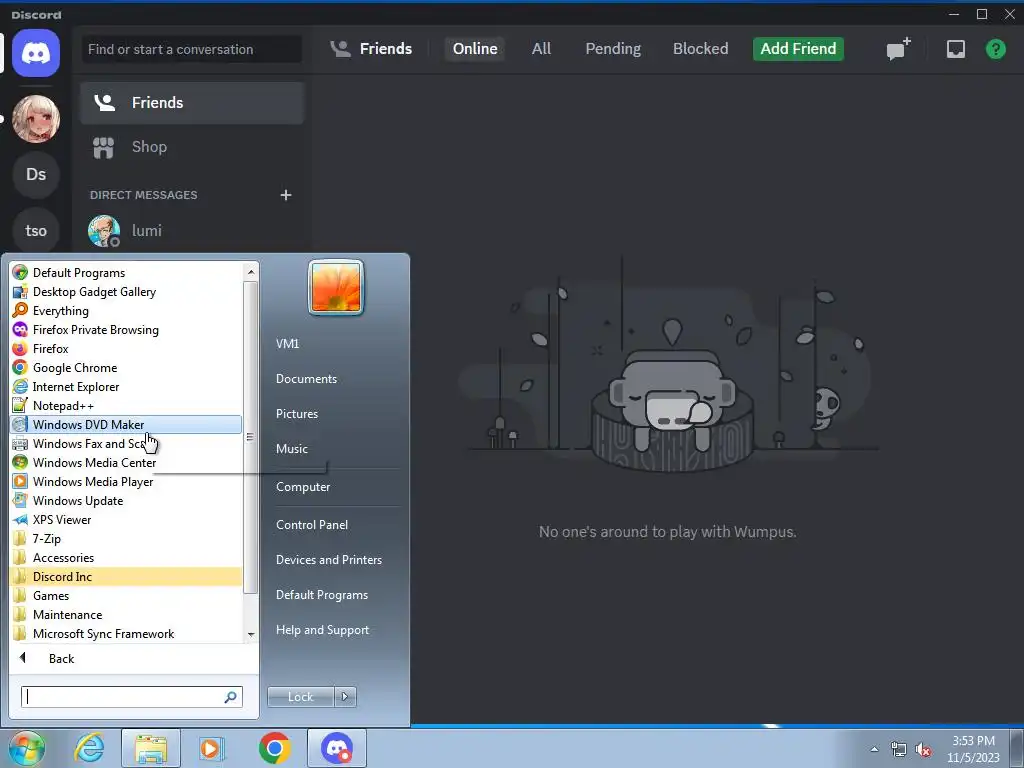Screen dimensions: 1024x768
Task: Switch to the All friends tab
Action: pos(541,49)
